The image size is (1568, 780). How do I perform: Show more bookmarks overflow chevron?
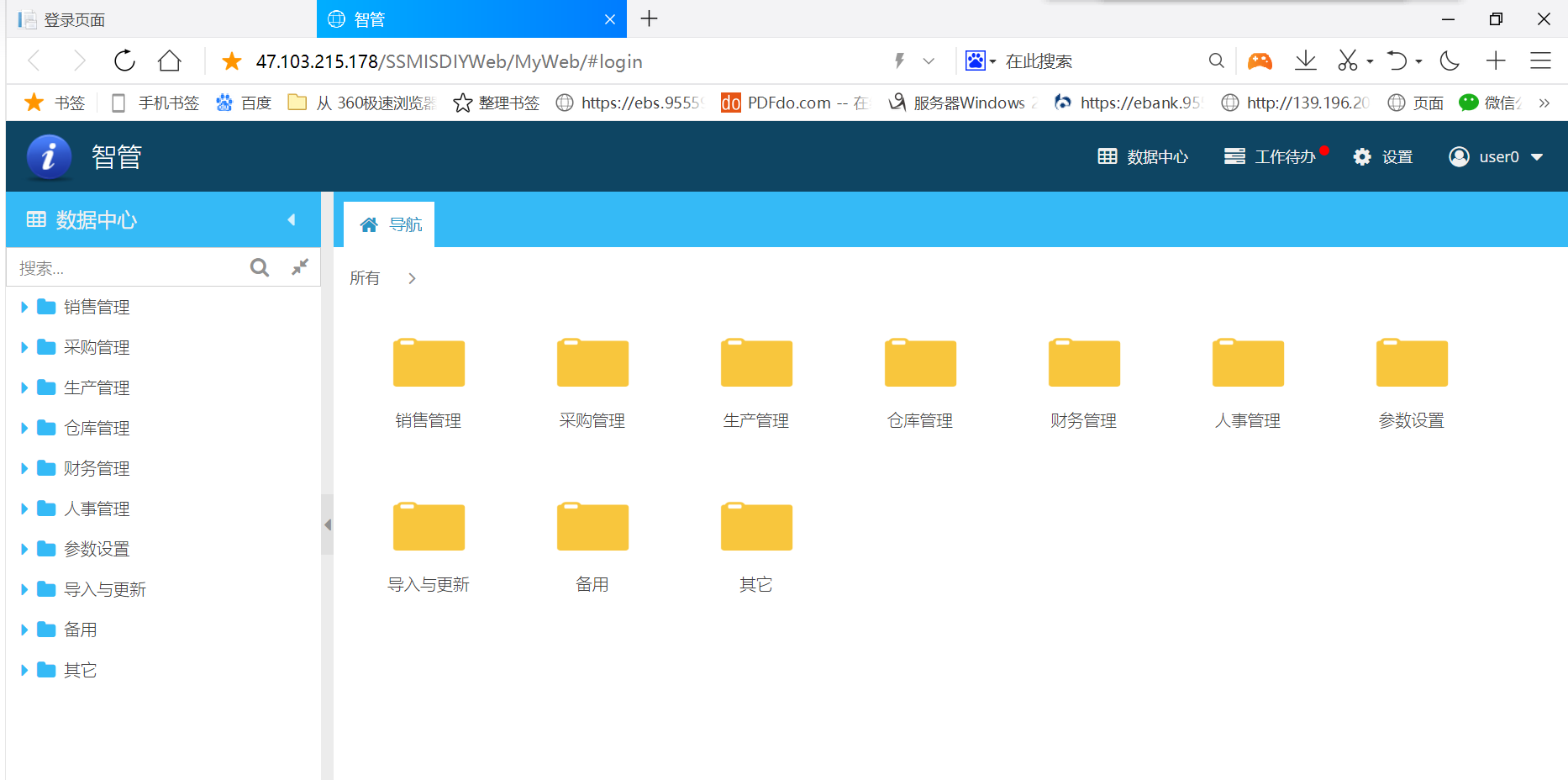tap(1544, 103)
